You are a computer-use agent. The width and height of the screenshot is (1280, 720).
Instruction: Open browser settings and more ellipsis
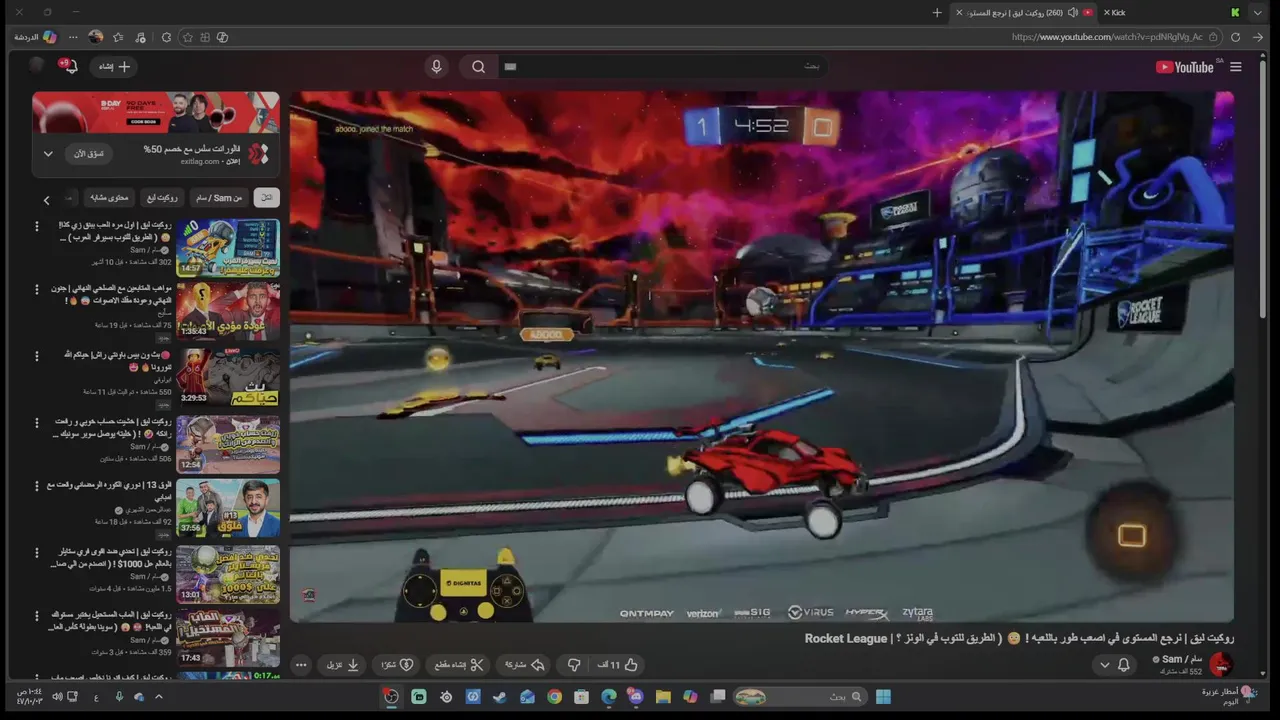pos(73,37)
